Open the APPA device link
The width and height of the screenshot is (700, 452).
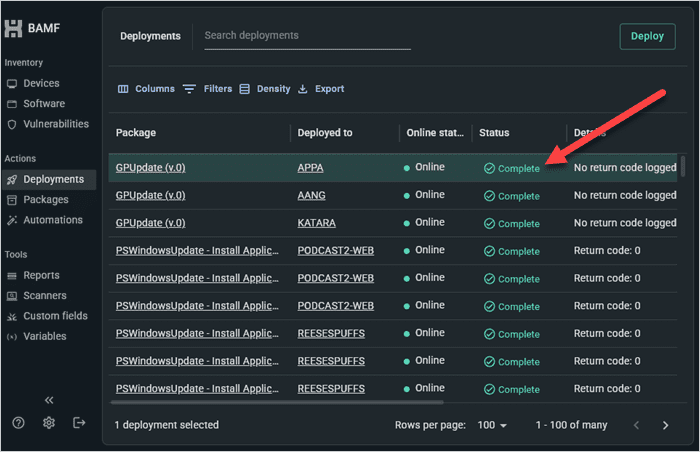(x=310, y=168)
